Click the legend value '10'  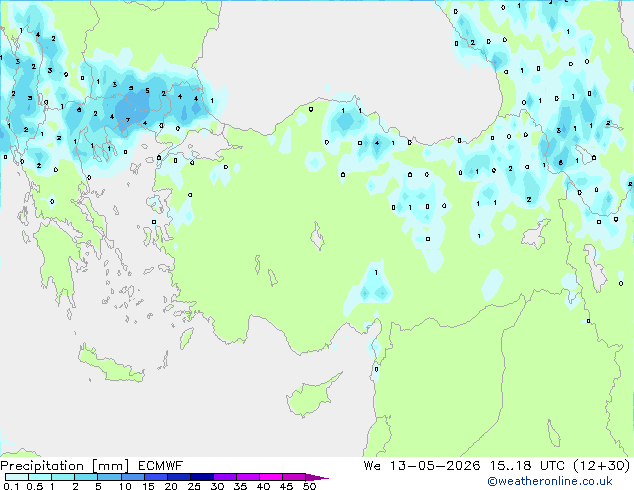pos(125,486)
